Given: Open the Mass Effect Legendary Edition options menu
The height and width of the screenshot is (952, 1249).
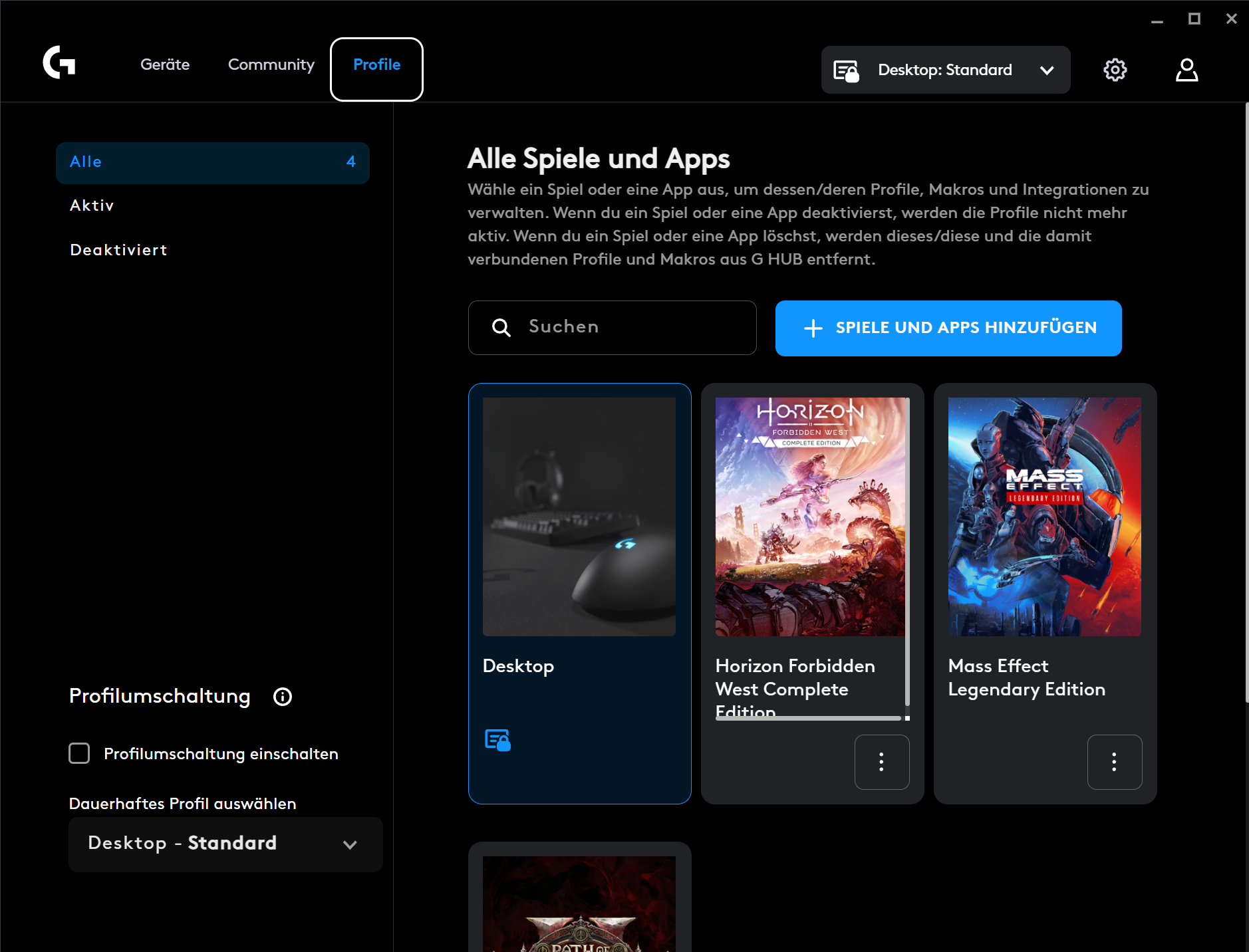Looking at the screenshot, I should click(1115, 762).
